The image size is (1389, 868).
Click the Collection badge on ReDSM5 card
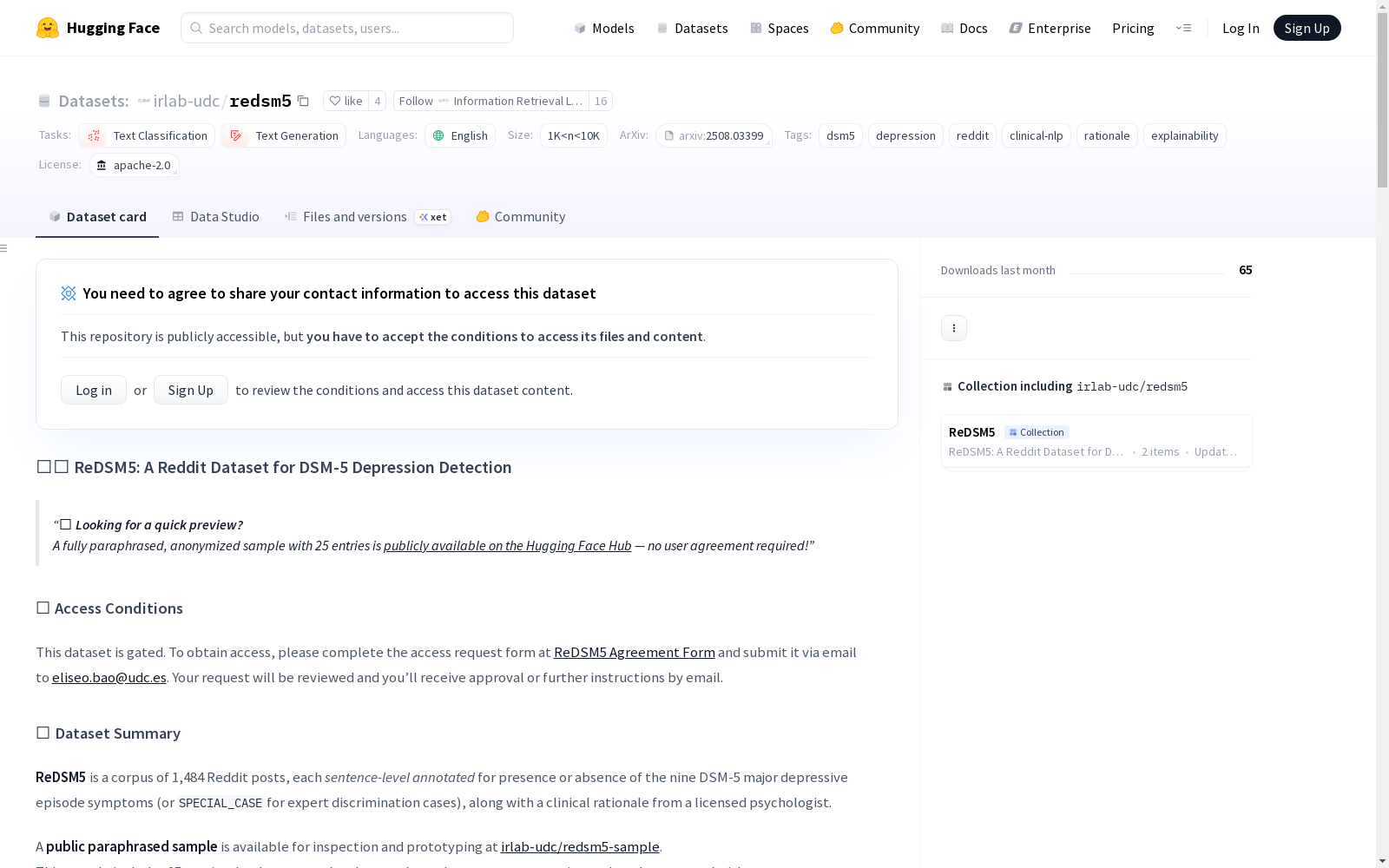click(x=1037, y=432)
